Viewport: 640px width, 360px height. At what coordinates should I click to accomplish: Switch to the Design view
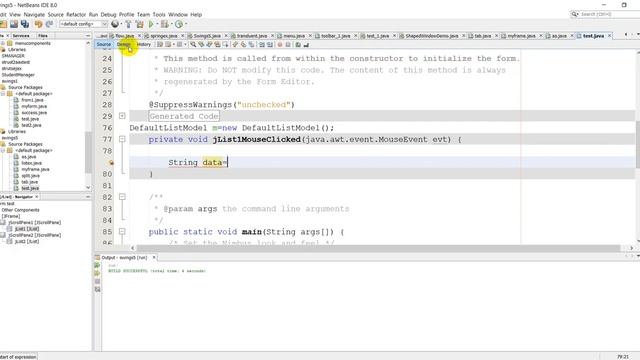click(124, 44)
